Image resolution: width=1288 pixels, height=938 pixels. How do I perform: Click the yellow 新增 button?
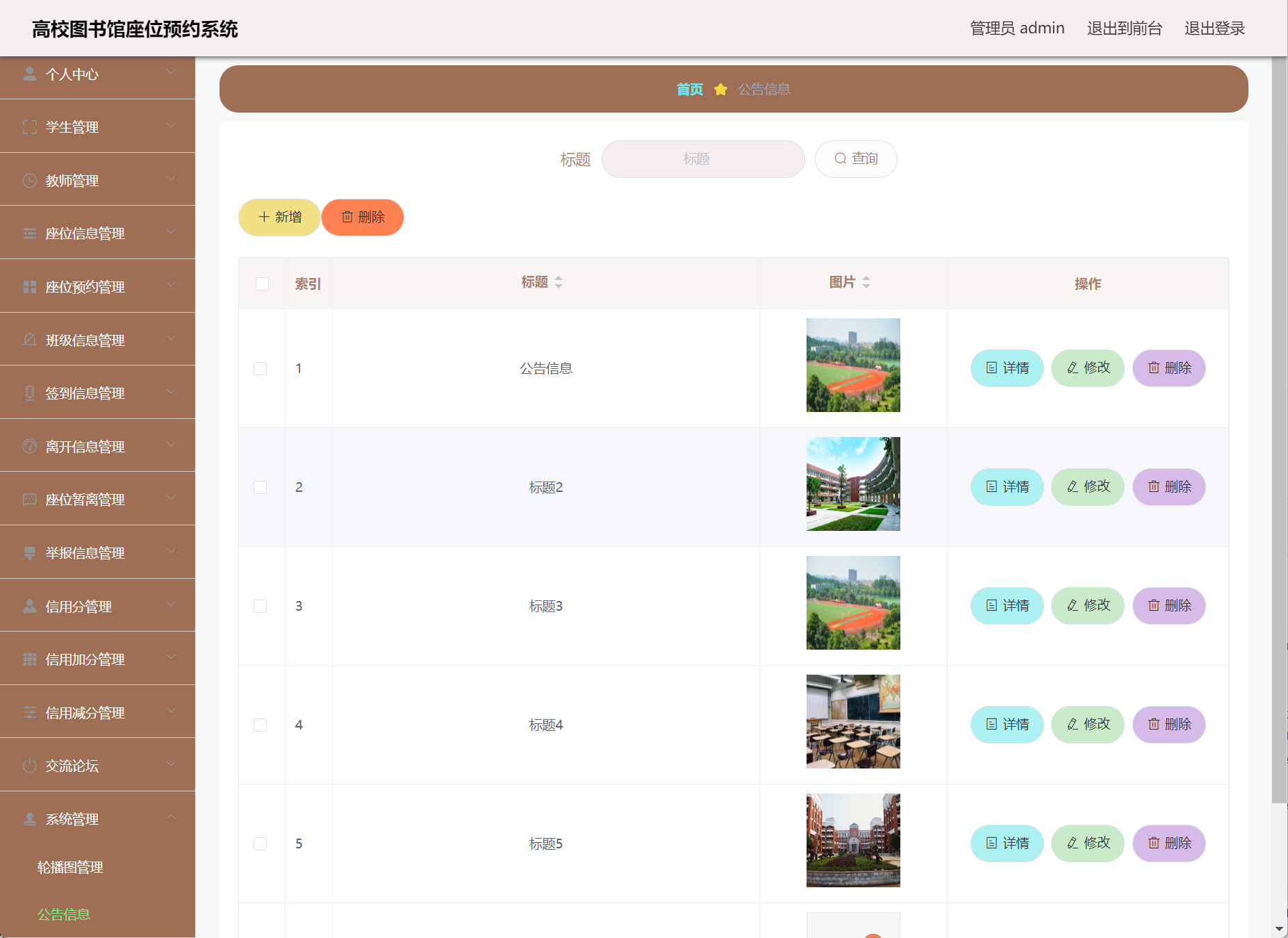279,217
